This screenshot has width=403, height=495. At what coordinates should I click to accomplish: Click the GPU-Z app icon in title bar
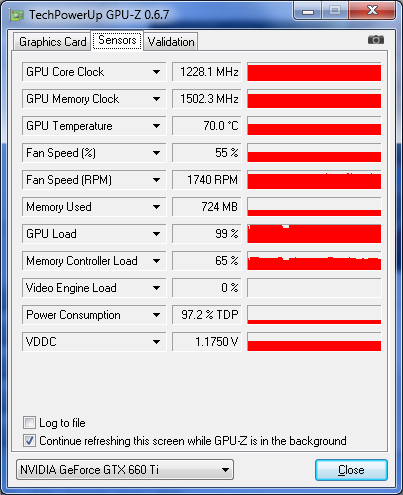pyautogui.click(x=17, y=15)
